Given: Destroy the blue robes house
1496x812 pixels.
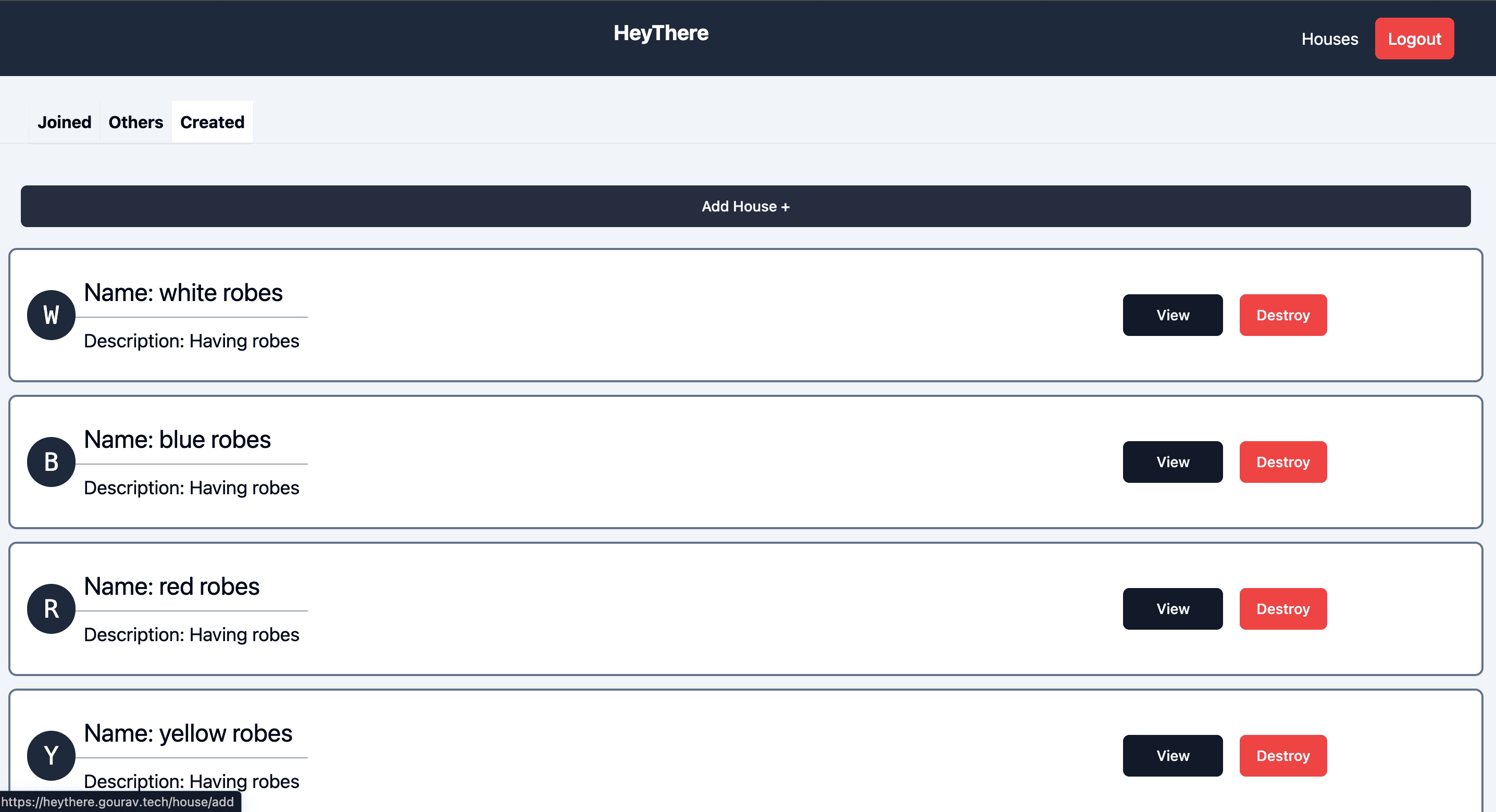Looking at the screenshot, I should tap(1283, 462).
